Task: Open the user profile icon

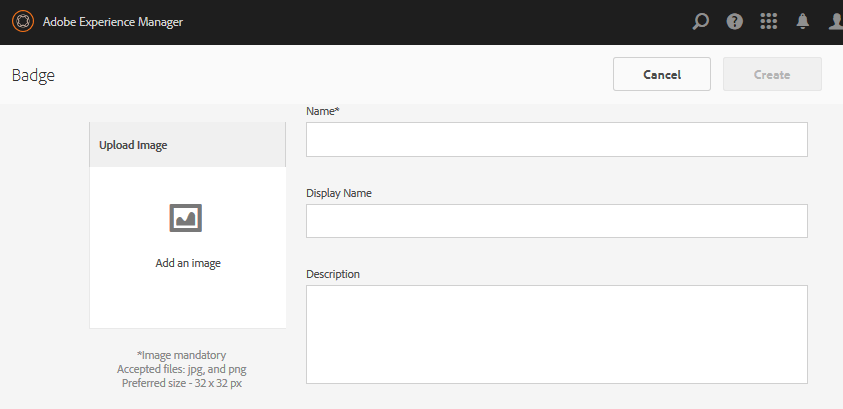Action: 836,21
